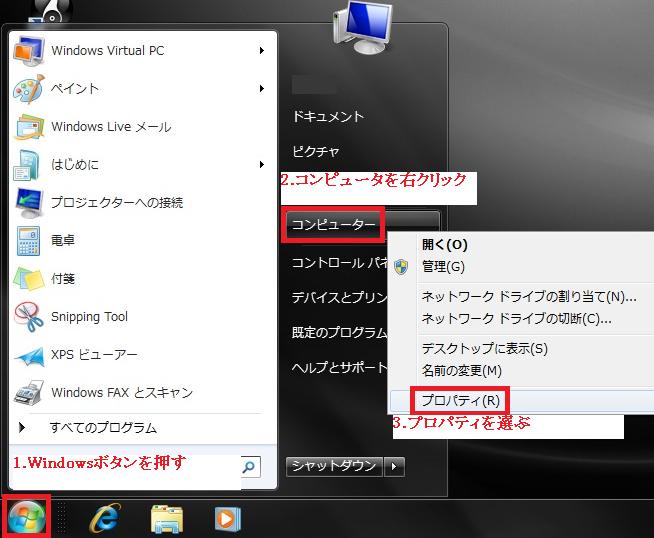Image resolution: width=654 pixels, height=538 pixels.
Task: Launch XPS ビューアー
Action: 94,355
